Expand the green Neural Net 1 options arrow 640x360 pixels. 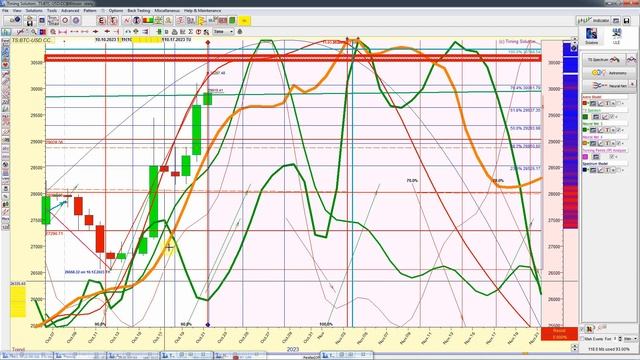[623, 130]
